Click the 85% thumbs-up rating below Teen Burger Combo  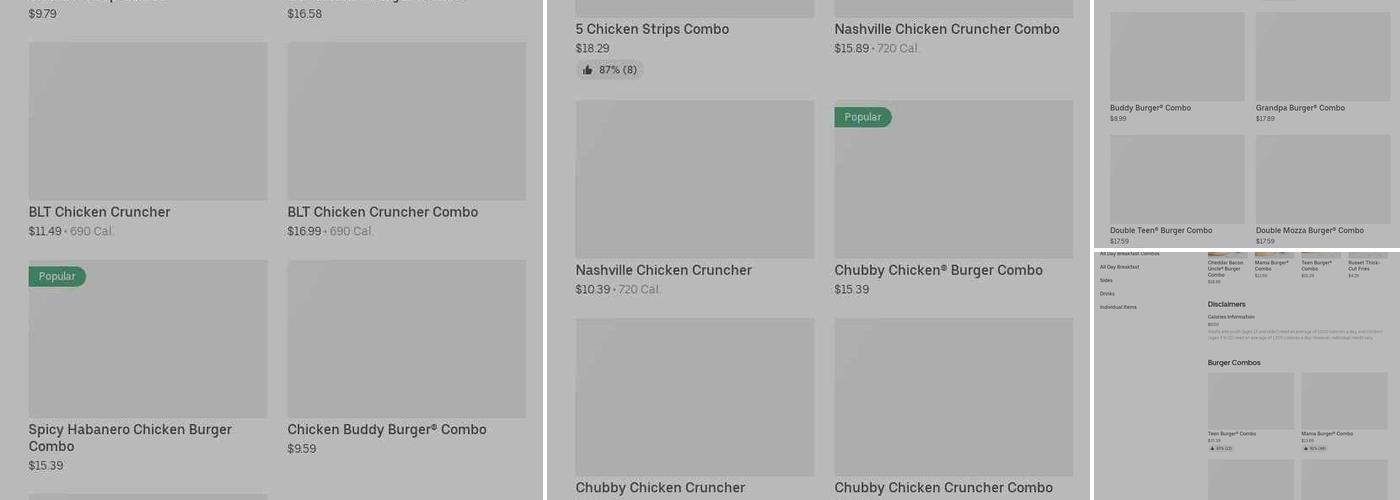click(x=1221, y=448)
